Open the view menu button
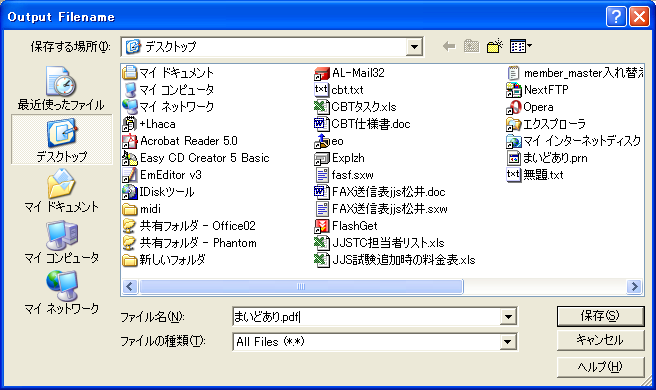656x390 pixels. point(521,46)
